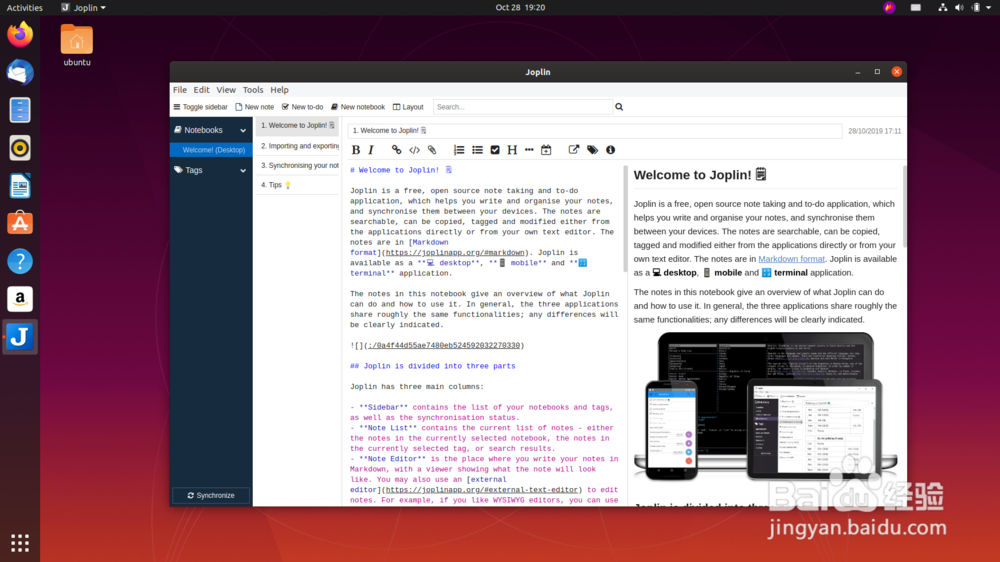Viewport: 1000px width, 562px height.
Task: Open ubuntu home folder on desktop
Action: point(77,45)
